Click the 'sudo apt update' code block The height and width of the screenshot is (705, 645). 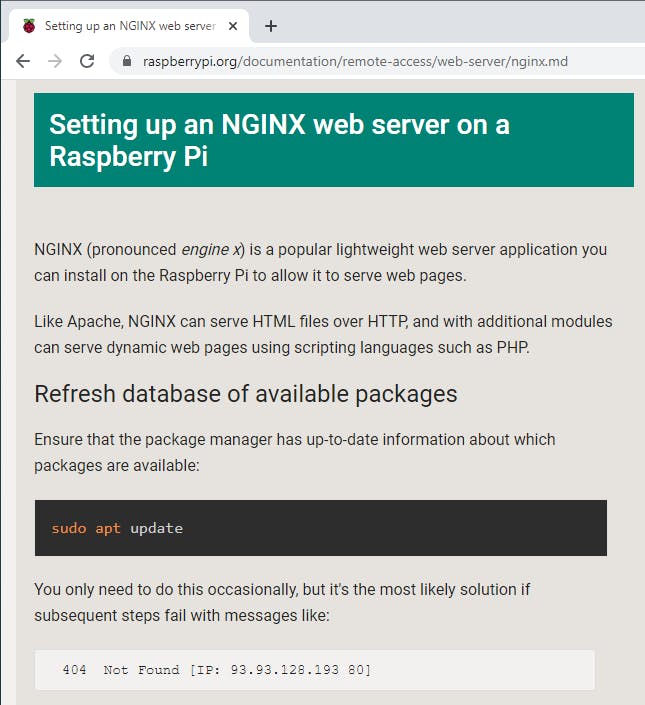pos(321,528)
